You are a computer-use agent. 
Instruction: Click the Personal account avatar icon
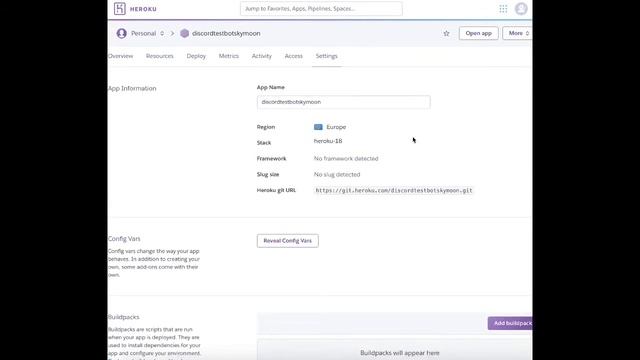tap(121, 33)
